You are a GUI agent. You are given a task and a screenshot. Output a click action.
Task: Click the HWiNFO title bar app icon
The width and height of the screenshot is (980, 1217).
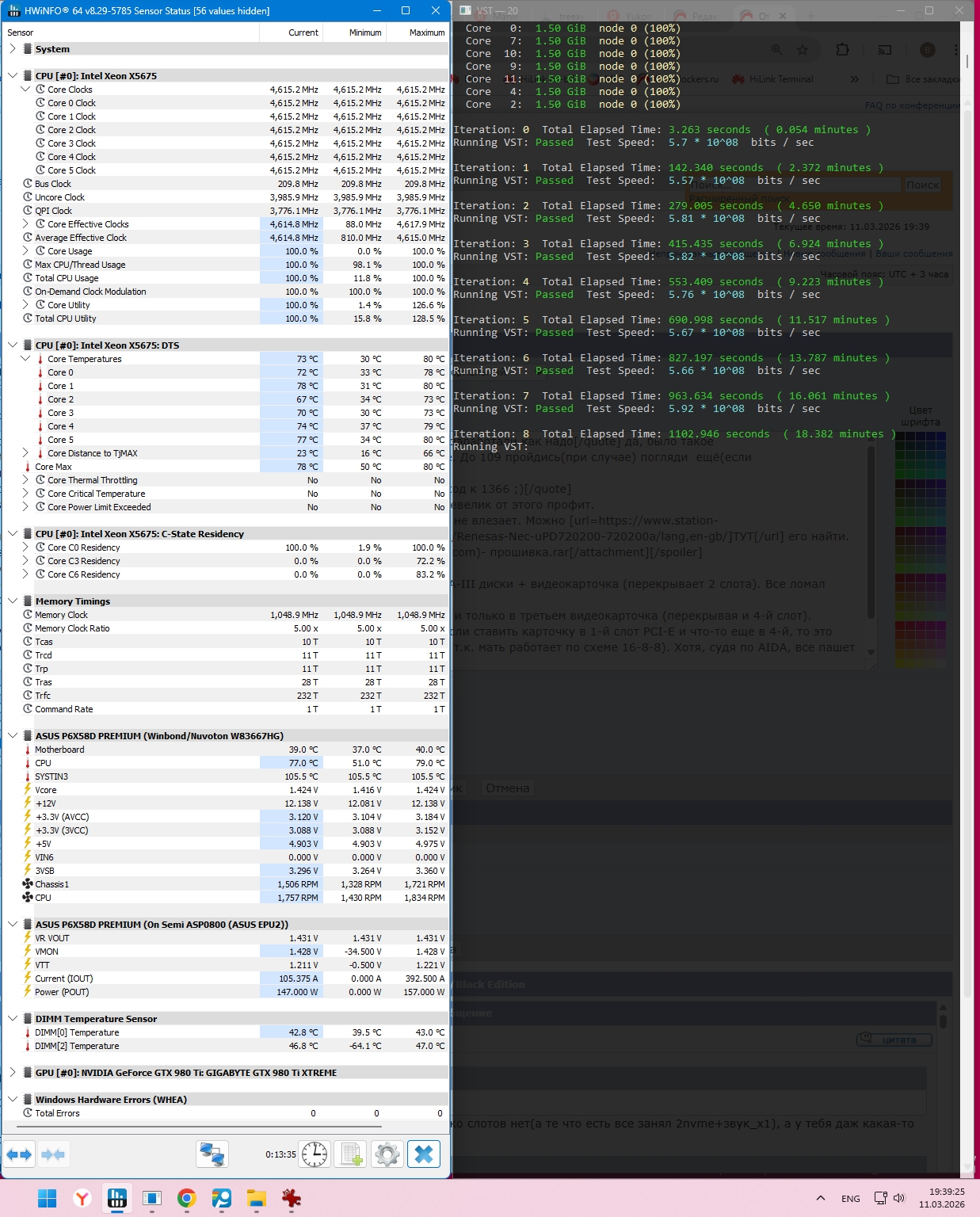[13, 10]
